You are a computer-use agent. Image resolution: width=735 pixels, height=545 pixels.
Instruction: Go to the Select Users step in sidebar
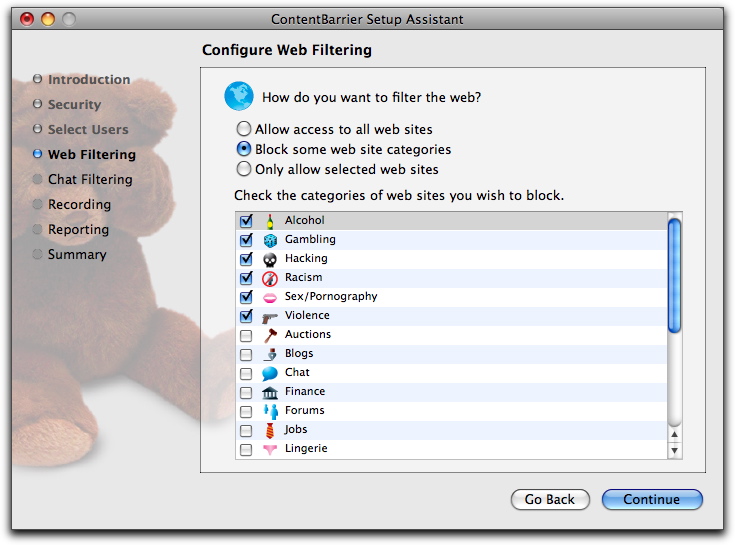(88, 129)
